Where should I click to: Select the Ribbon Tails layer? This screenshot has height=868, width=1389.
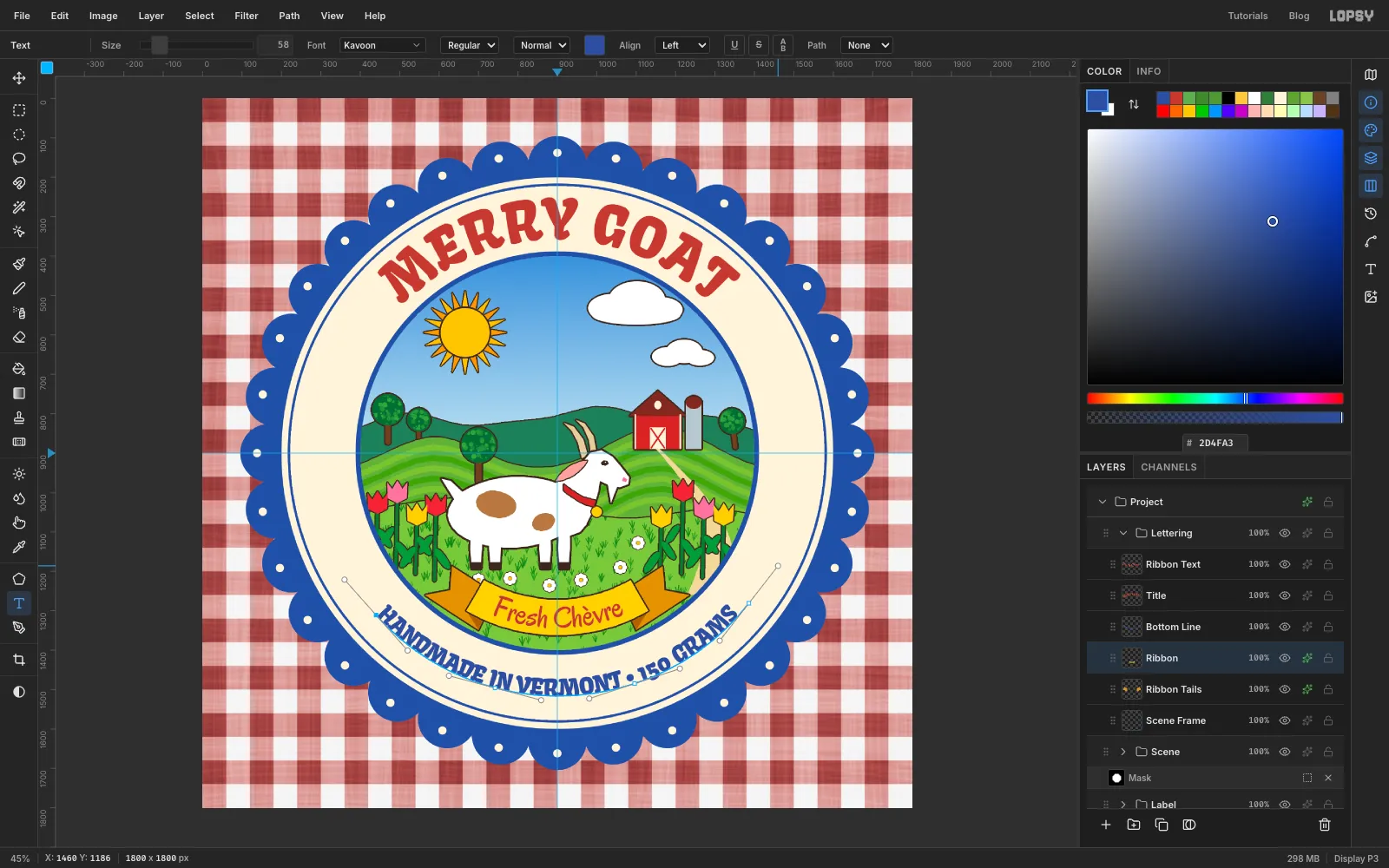1215,689
